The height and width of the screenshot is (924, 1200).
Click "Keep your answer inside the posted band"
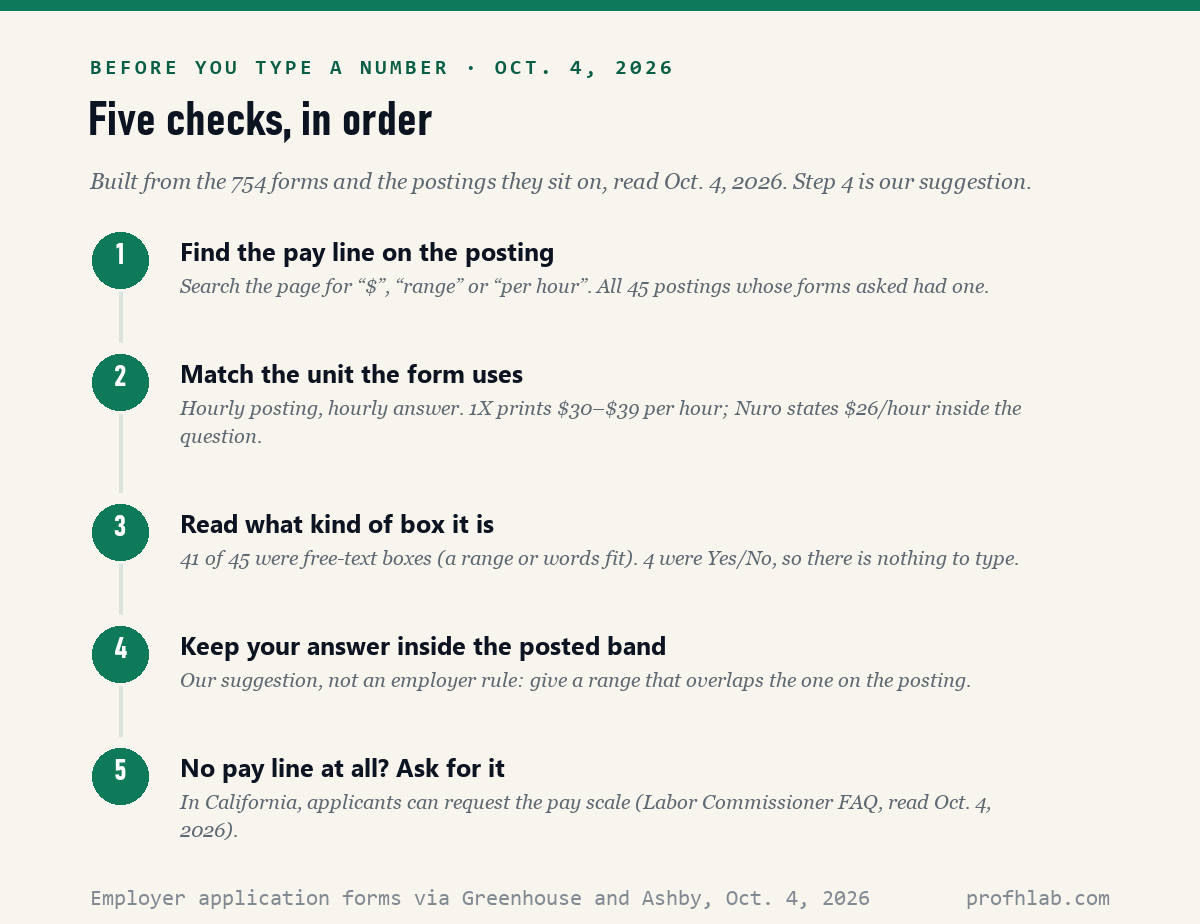(x=423, y=646)
